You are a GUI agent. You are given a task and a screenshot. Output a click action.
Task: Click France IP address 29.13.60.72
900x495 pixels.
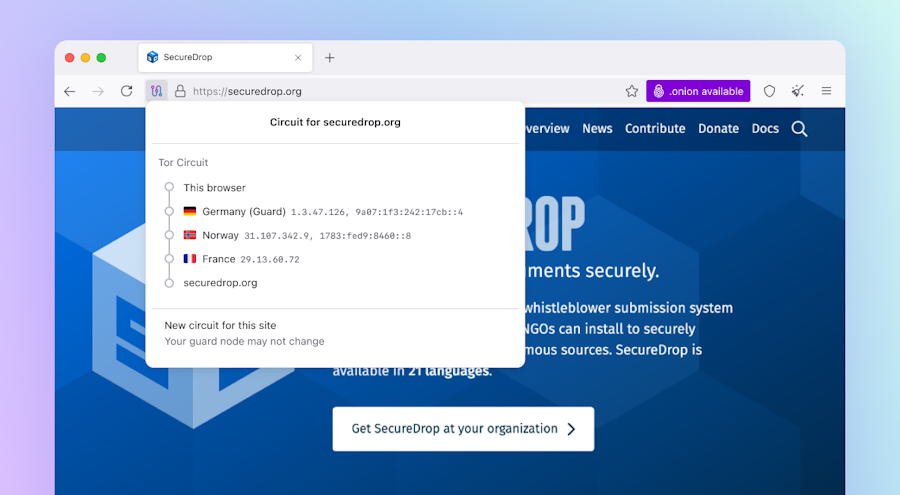[x=270, y=260]
